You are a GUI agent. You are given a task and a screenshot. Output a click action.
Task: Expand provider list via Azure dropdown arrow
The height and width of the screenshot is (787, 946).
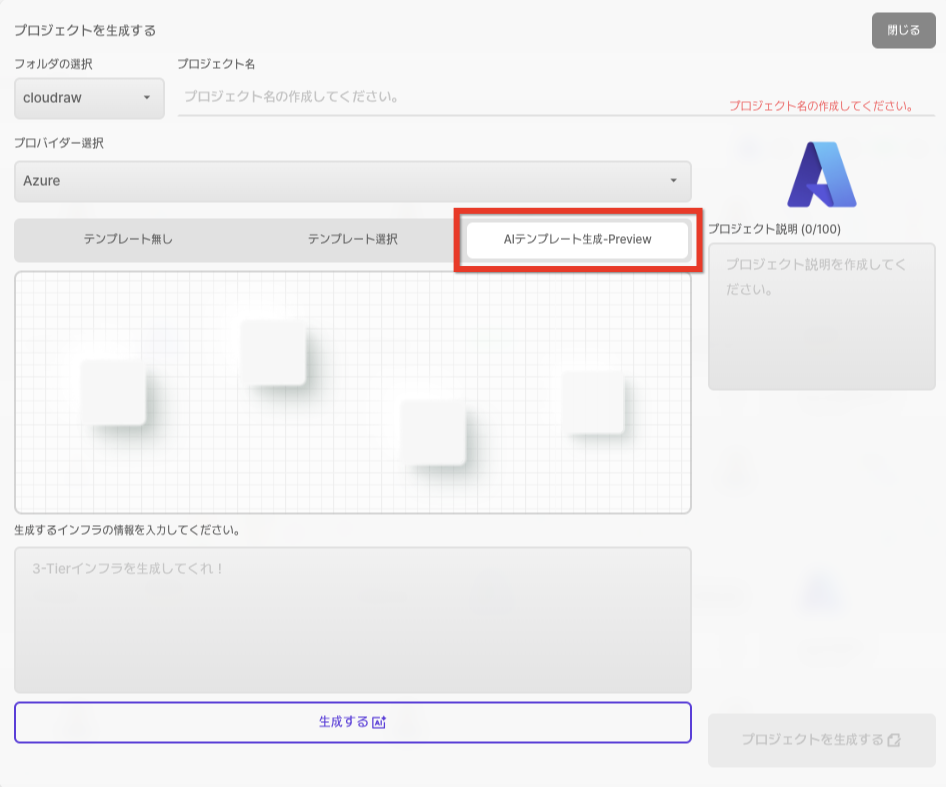pyautogui.click(x=673, y=181)
